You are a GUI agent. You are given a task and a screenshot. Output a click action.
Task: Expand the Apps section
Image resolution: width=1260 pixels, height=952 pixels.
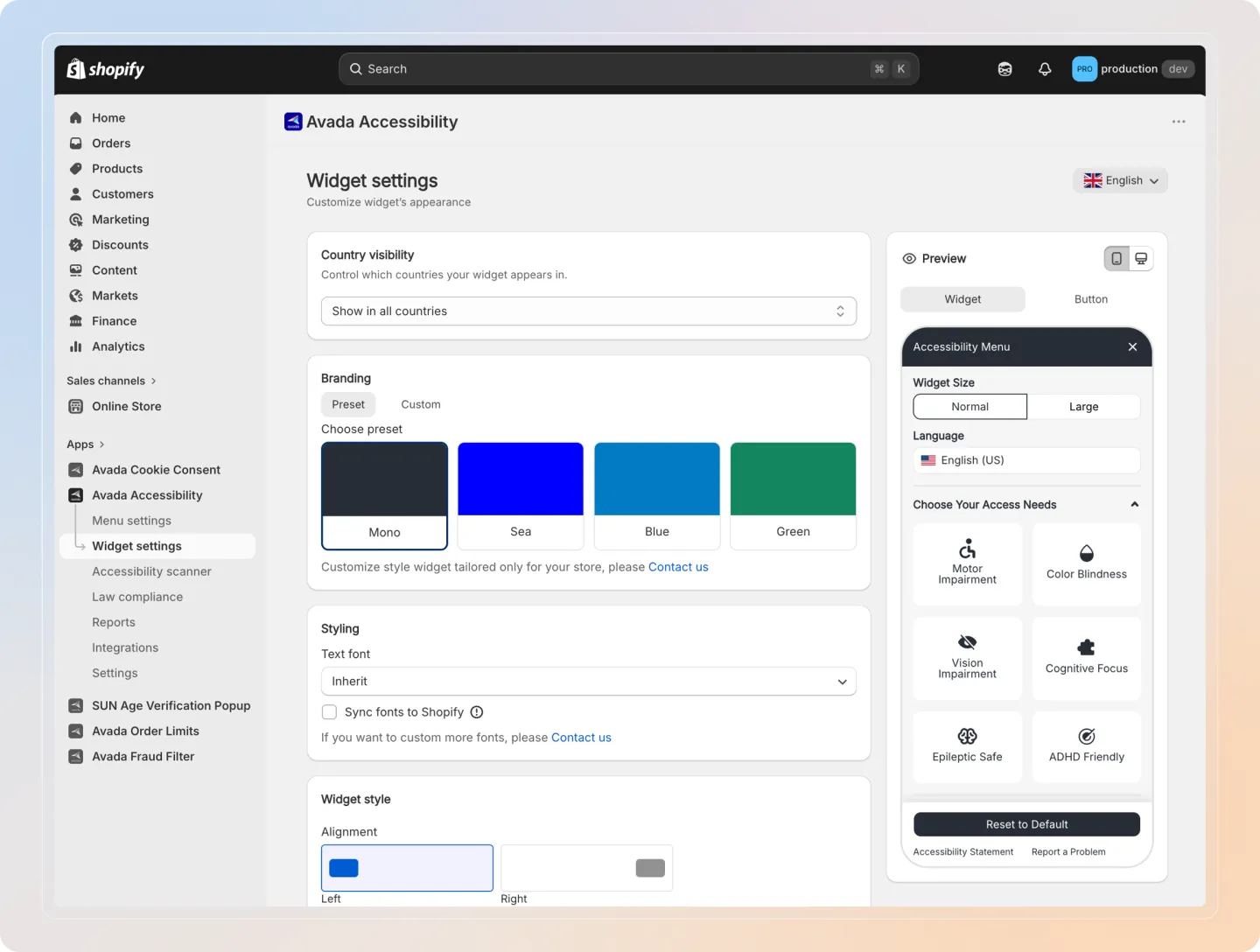pyautogui.click(x=86, y=444)
